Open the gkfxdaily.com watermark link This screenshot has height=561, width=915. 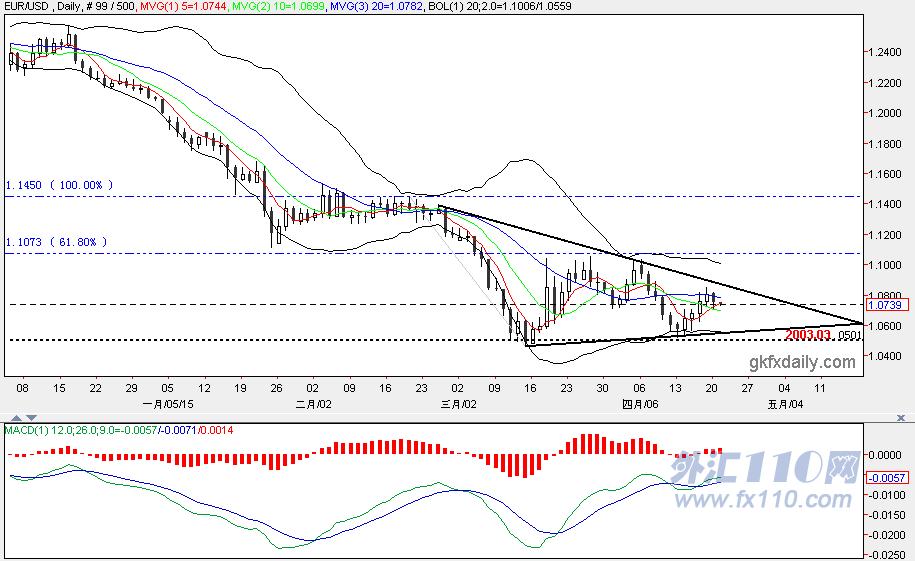802,362
